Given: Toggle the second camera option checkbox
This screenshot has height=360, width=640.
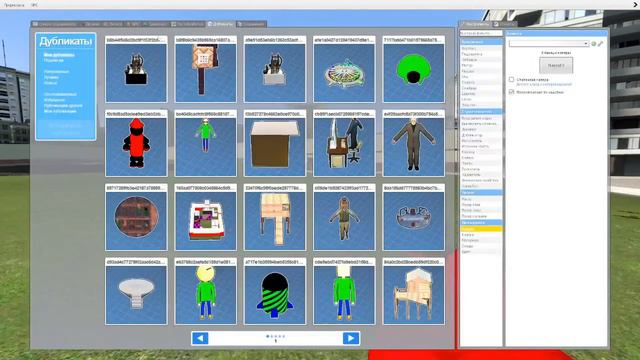Looking at the screenshot, I should (x=511, y=92).
